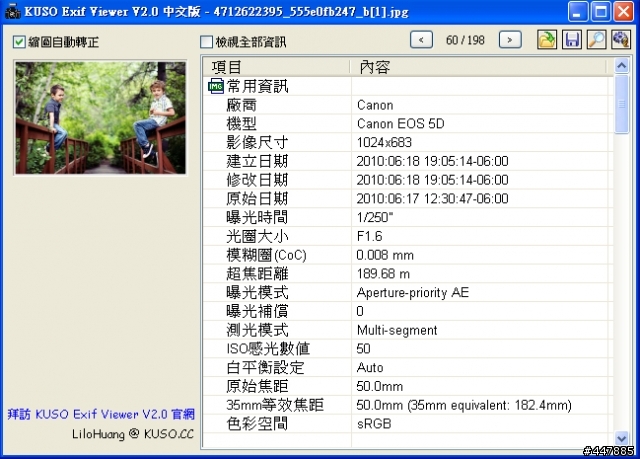Enable the 檢視全部資訊 checkbox
This screenshot has width=640, height=459.
[x=207, y=42]
